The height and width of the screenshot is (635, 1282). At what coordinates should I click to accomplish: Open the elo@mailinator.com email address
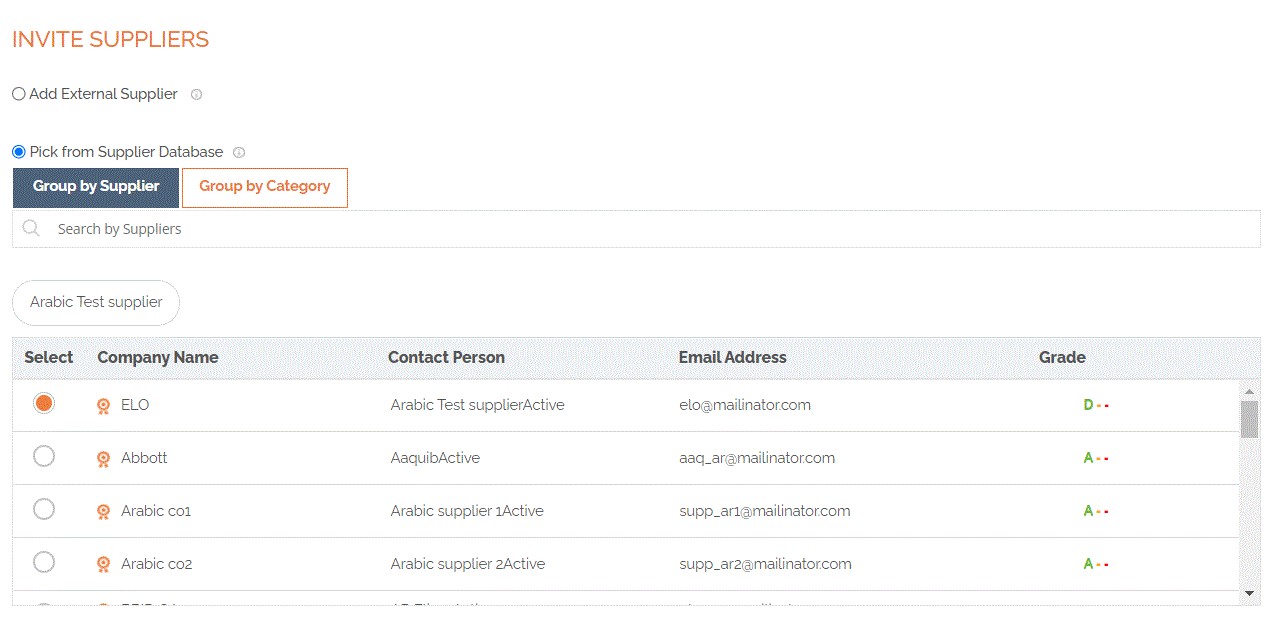[744, 405]
